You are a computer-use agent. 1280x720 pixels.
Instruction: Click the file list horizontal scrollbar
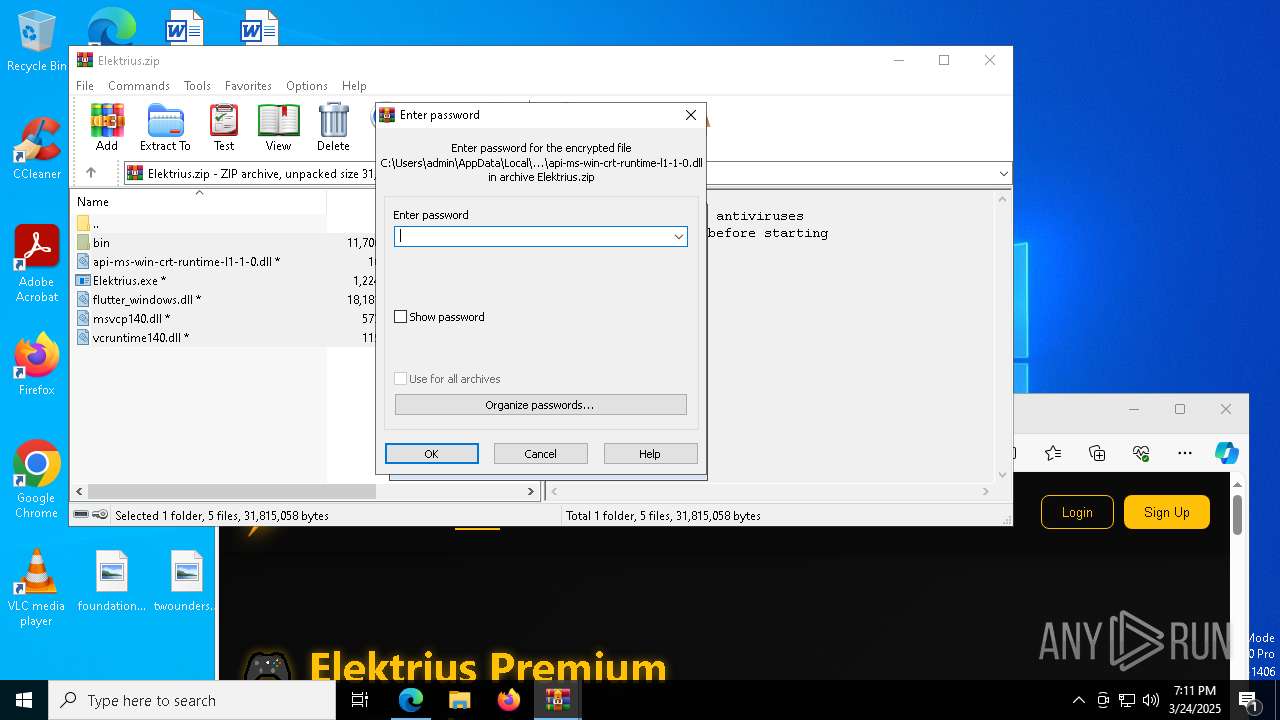pyautogui.click(x=231, y=491)
